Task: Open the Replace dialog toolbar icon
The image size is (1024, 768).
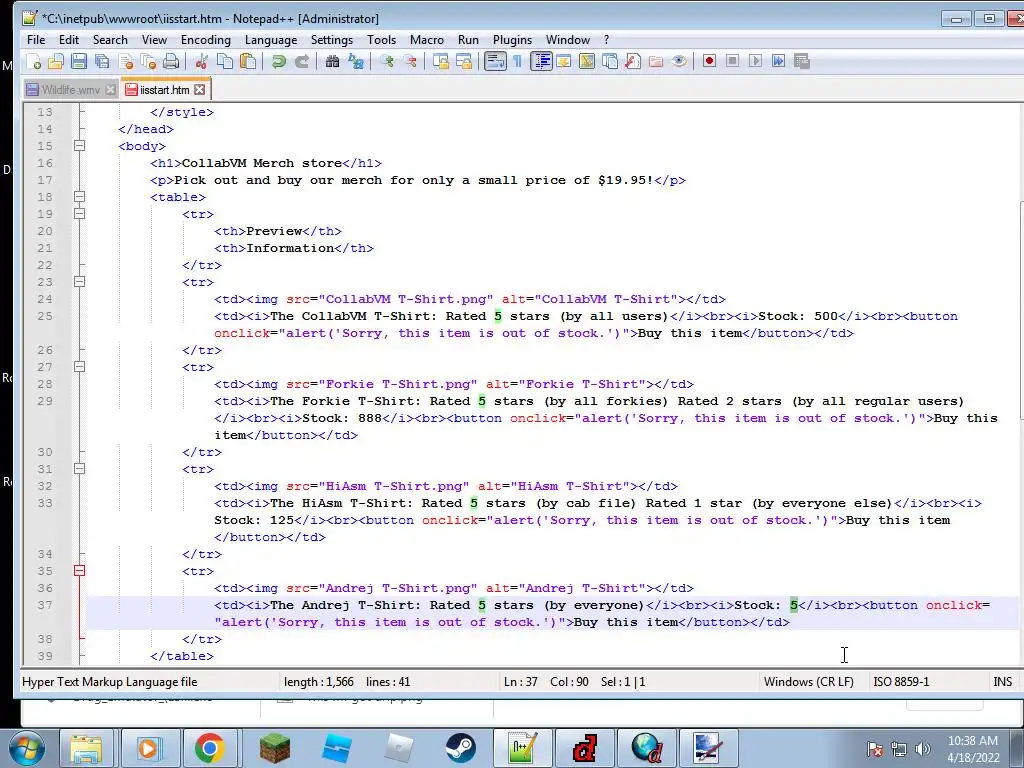Action: [356, 61]
